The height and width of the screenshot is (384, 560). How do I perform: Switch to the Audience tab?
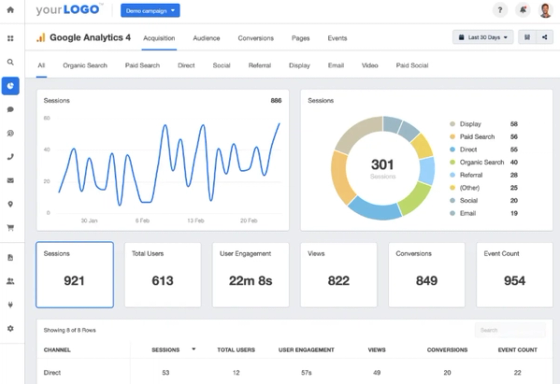pos(206,38)
